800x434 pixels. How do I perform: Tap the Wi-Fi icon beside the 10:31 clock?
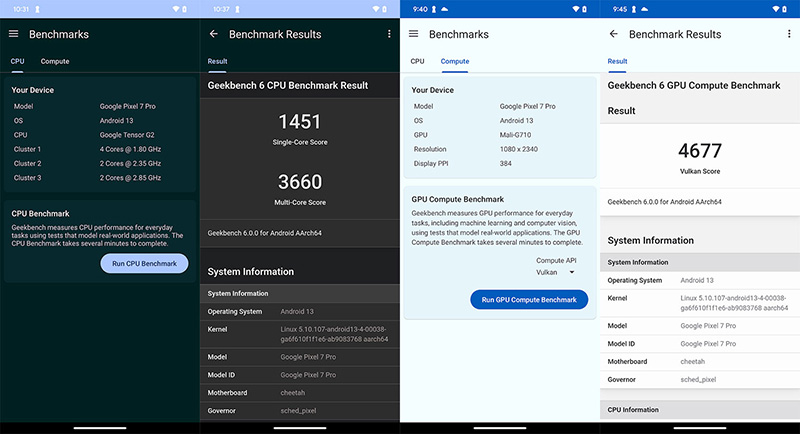coord(176,8)
